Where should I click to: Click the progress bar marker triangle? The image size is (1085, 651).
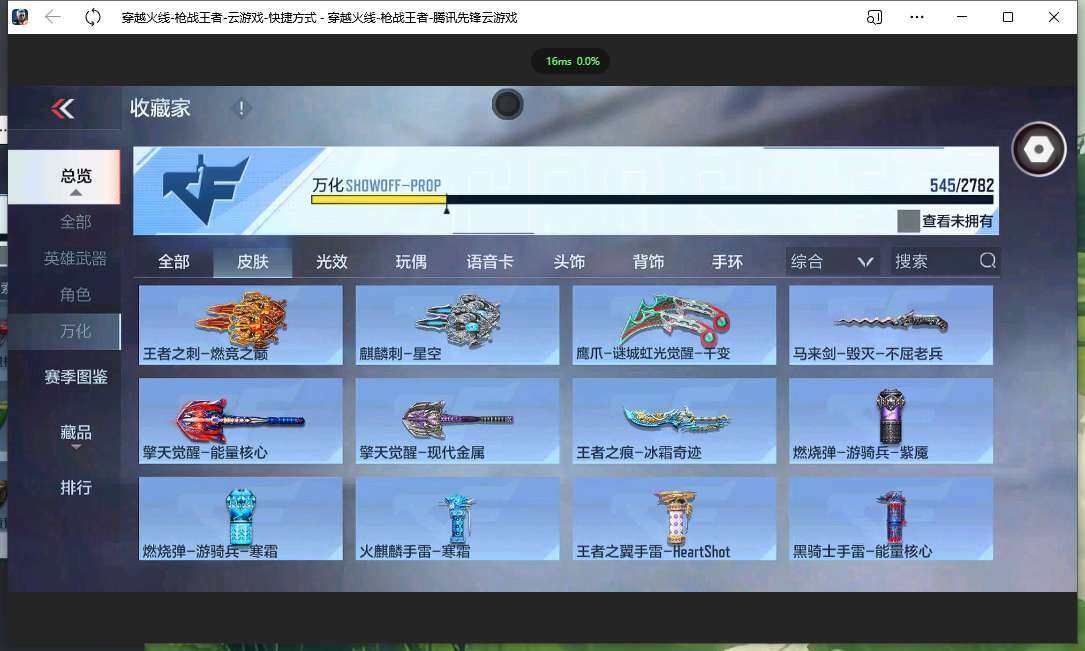446,209
